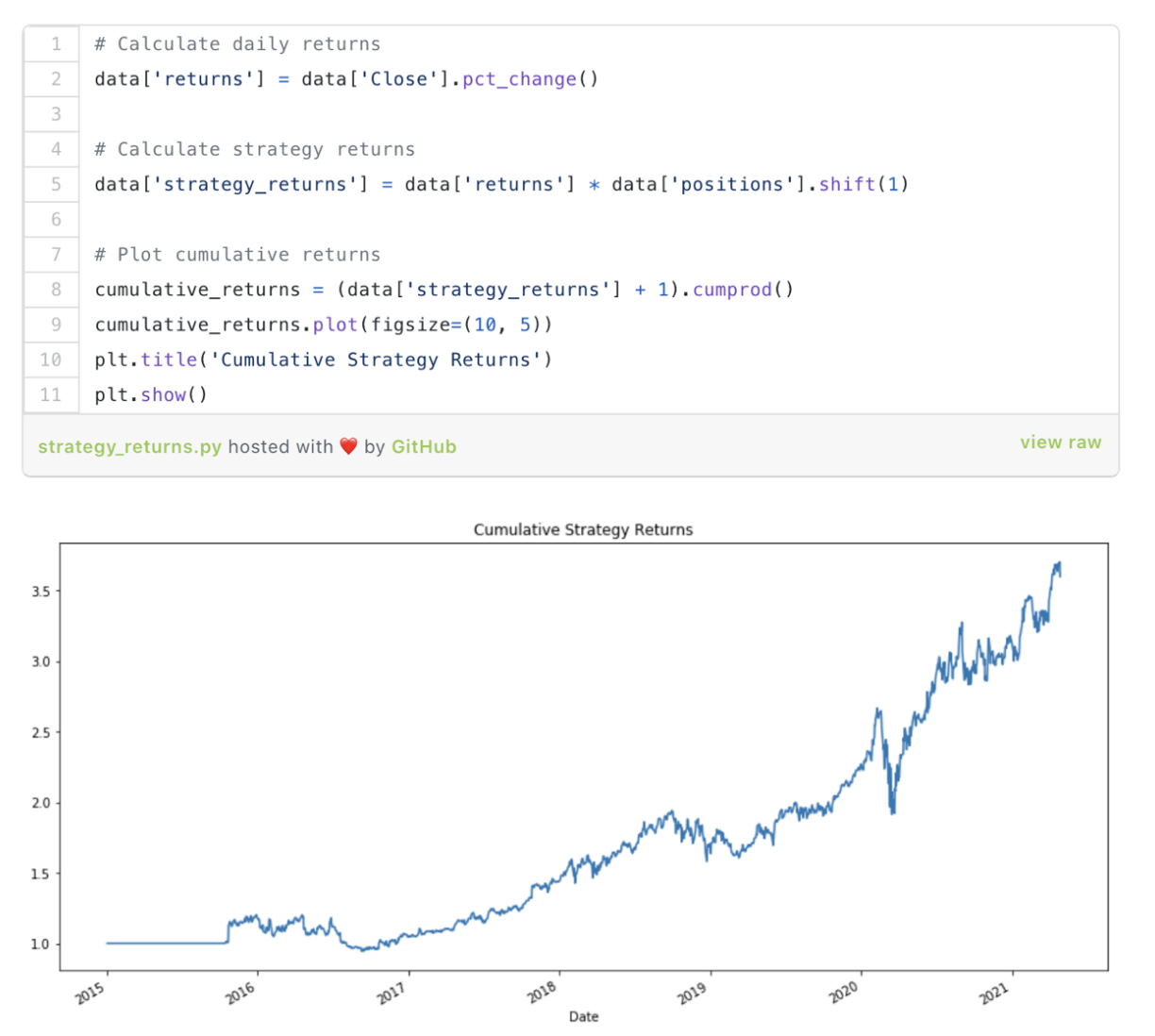Click the cumprod call in the code
The width and height of the screenshot is (1155, 1036).
tap(732, 290)
